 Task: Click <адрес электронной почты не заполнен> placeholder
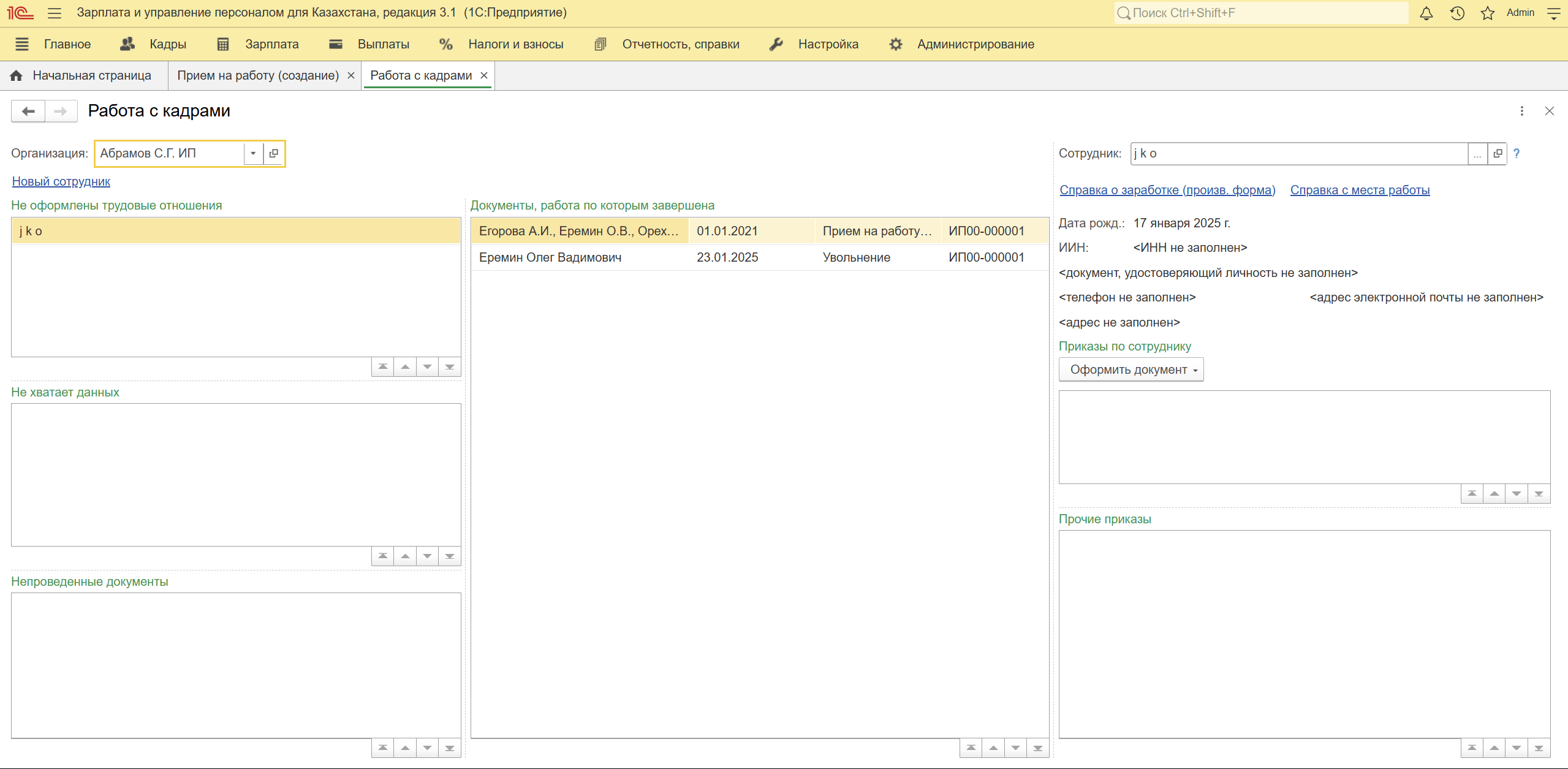[x=1426, y=297]
